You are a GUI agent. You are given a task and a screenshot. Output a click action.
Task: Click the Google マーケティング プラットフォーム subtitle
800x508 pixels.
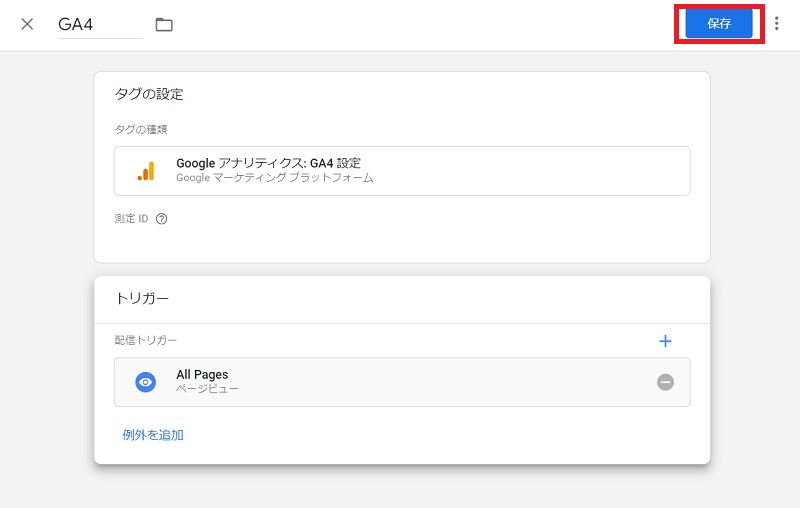pos(274,177)
